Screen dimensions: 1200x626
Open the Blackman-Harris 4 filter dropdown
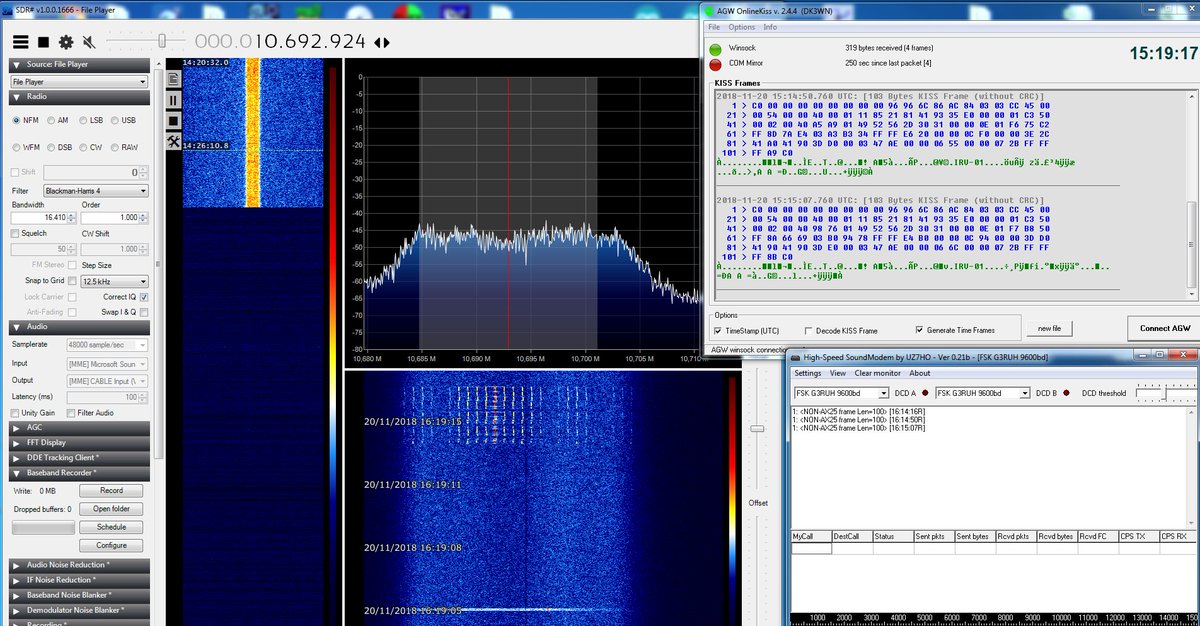pos(96,190)
